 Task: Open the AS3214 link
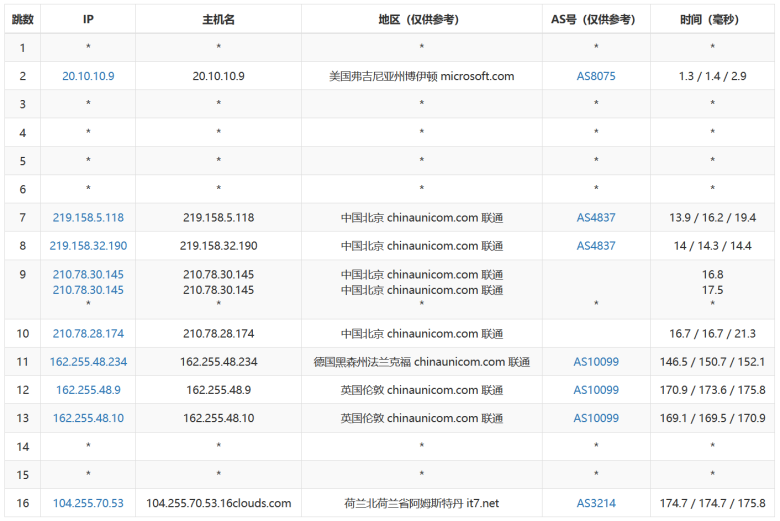(x=596, y=504)
